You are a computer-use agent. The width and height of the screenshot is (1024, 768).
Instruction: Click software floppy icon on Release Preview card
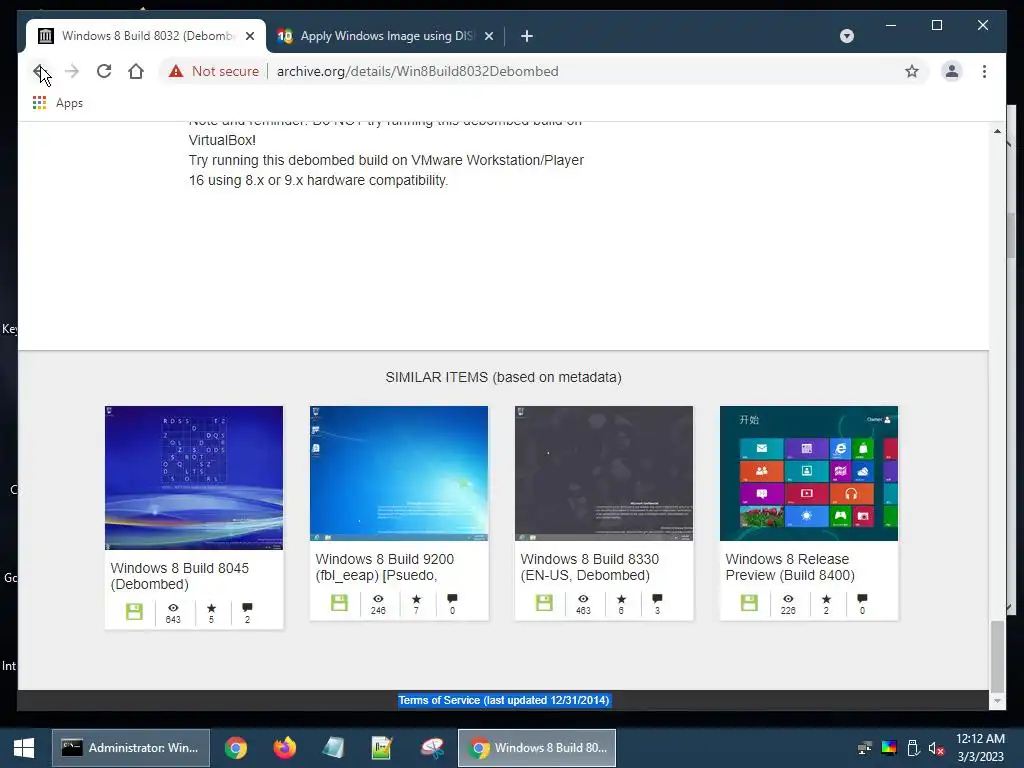749,602
